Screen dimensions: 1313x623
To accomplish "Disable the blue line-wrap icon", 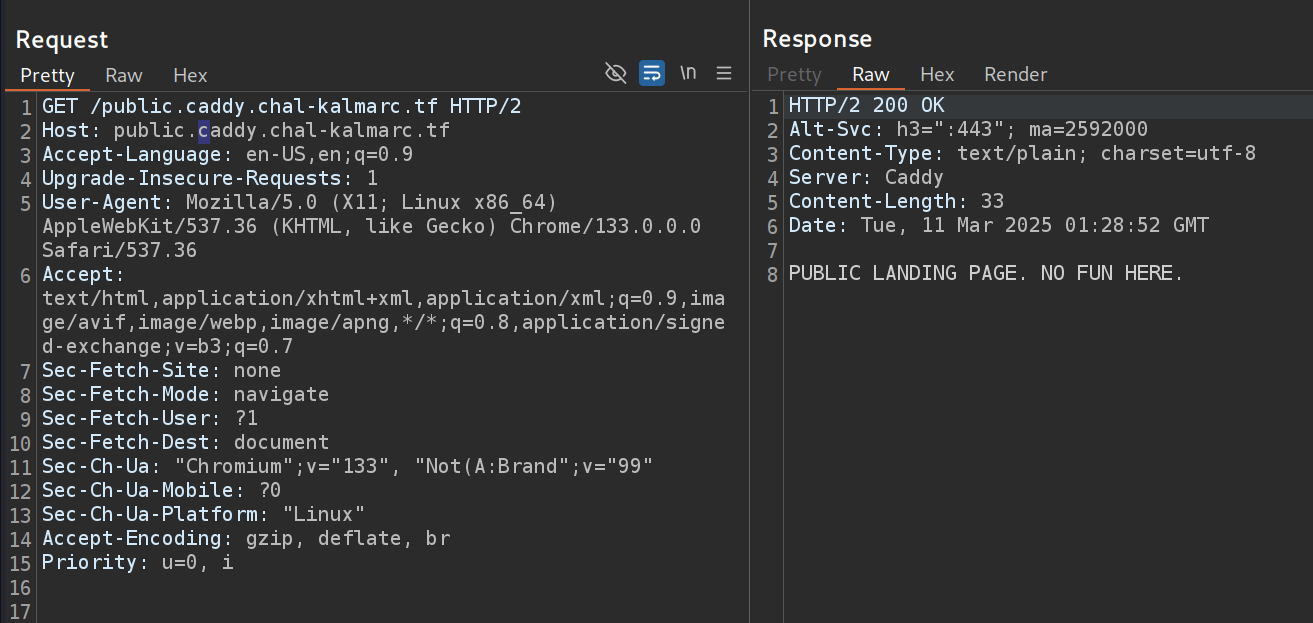I will click(x=652, y=73).
